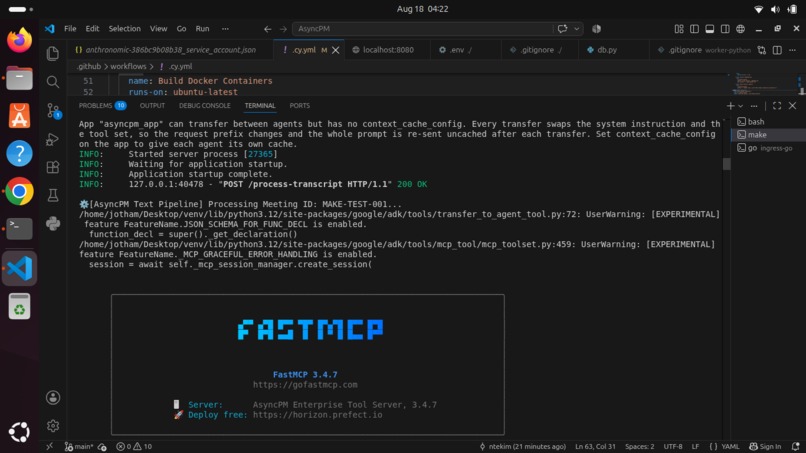The width and height of the screenshot is (806, 453).
Task: Open the Extensions view
Action: 52,167
